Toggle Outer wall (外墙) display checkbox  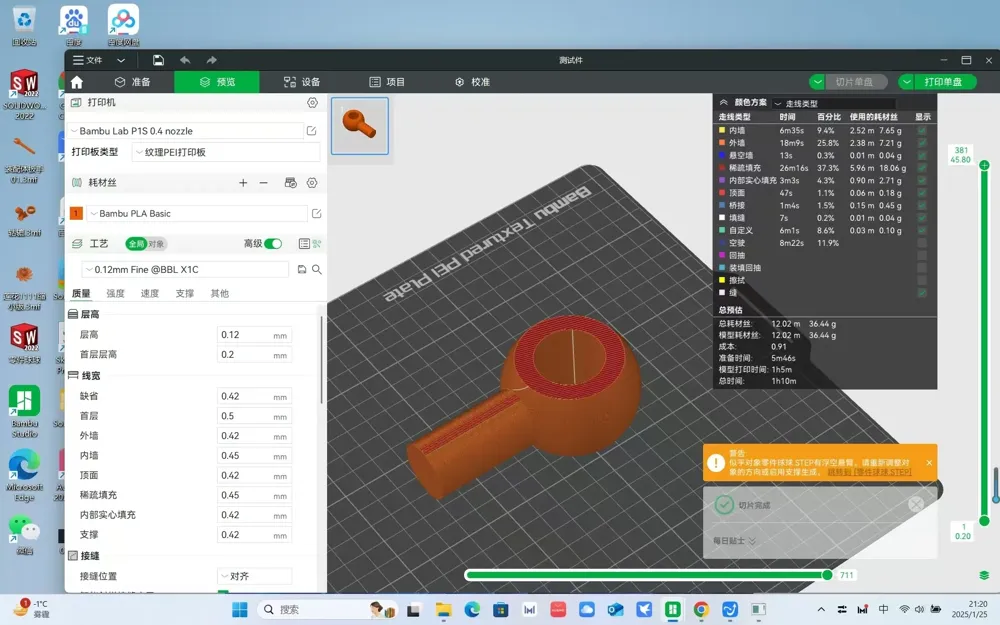pos(922,143)
